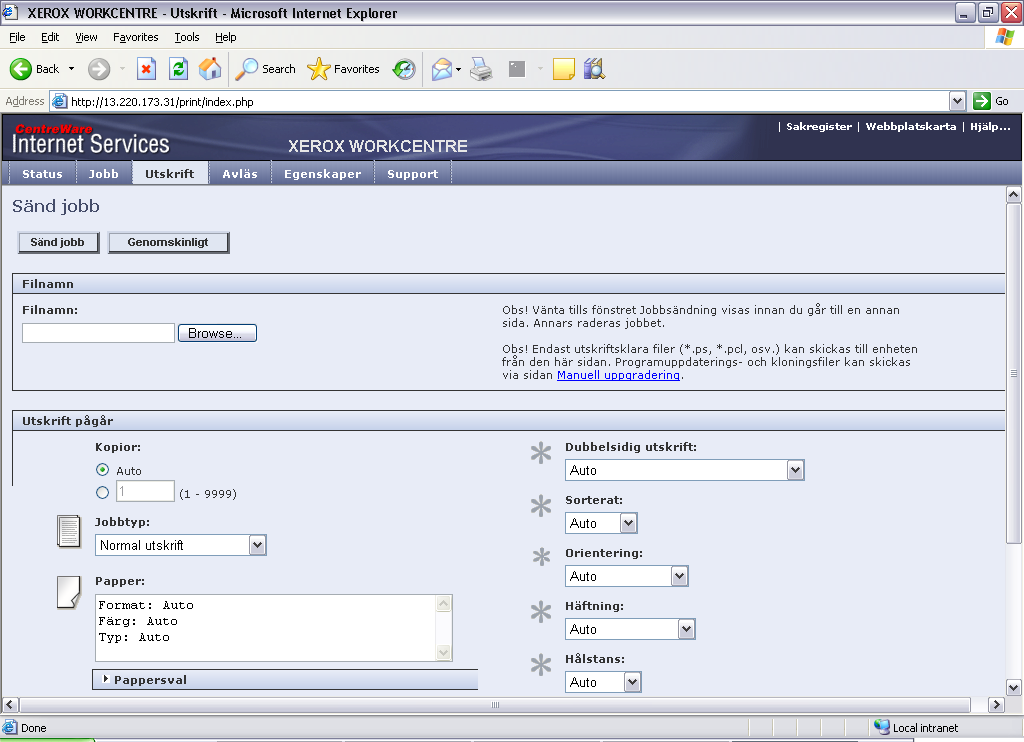Click the document icon beside Jobbtyp
The width and height of the screenshot is (1024, 742).
(69, 531)
